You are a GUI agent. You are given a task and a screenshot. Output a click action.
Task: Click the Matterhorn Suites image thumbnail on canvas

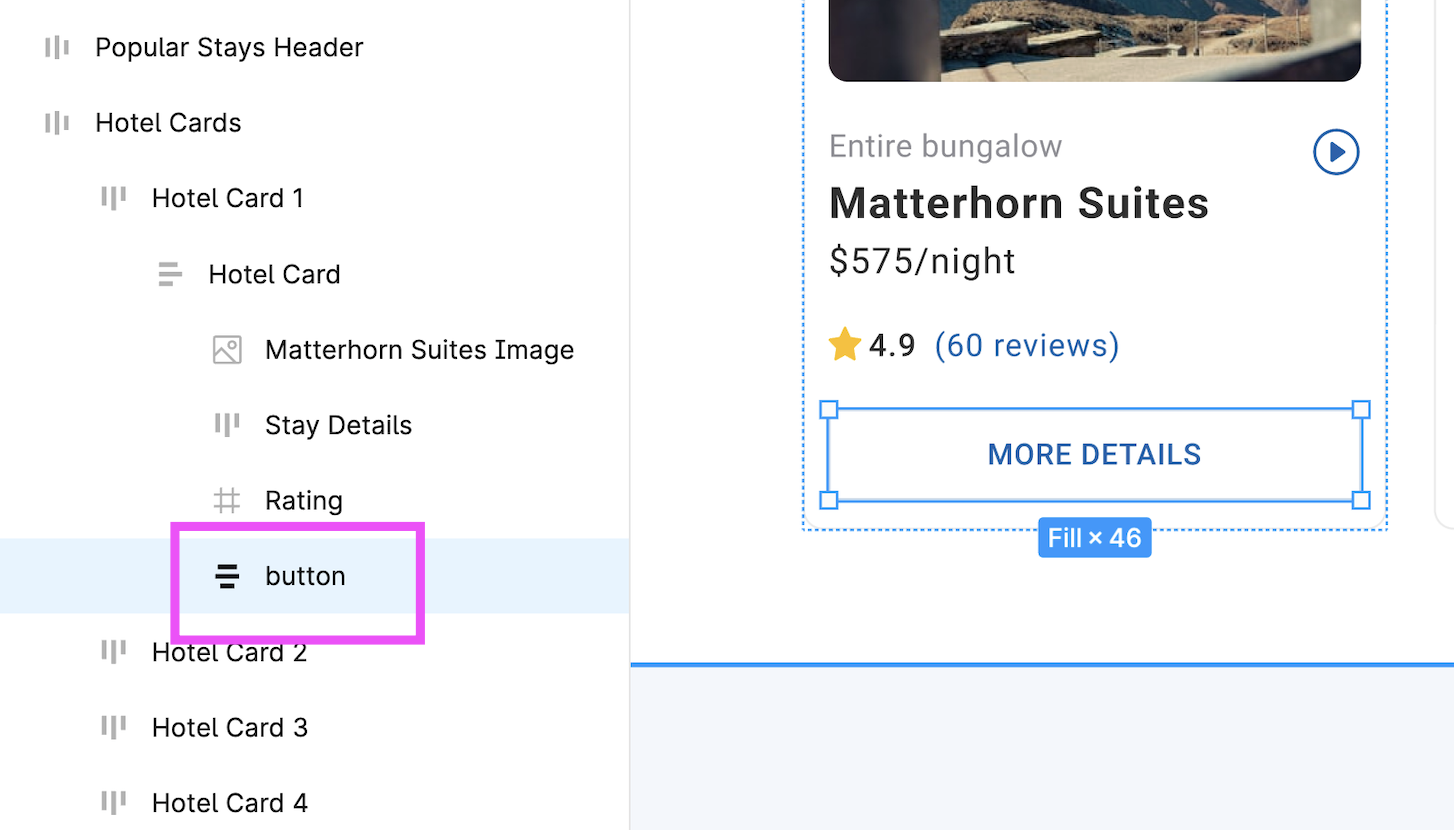pos(1094,40)
